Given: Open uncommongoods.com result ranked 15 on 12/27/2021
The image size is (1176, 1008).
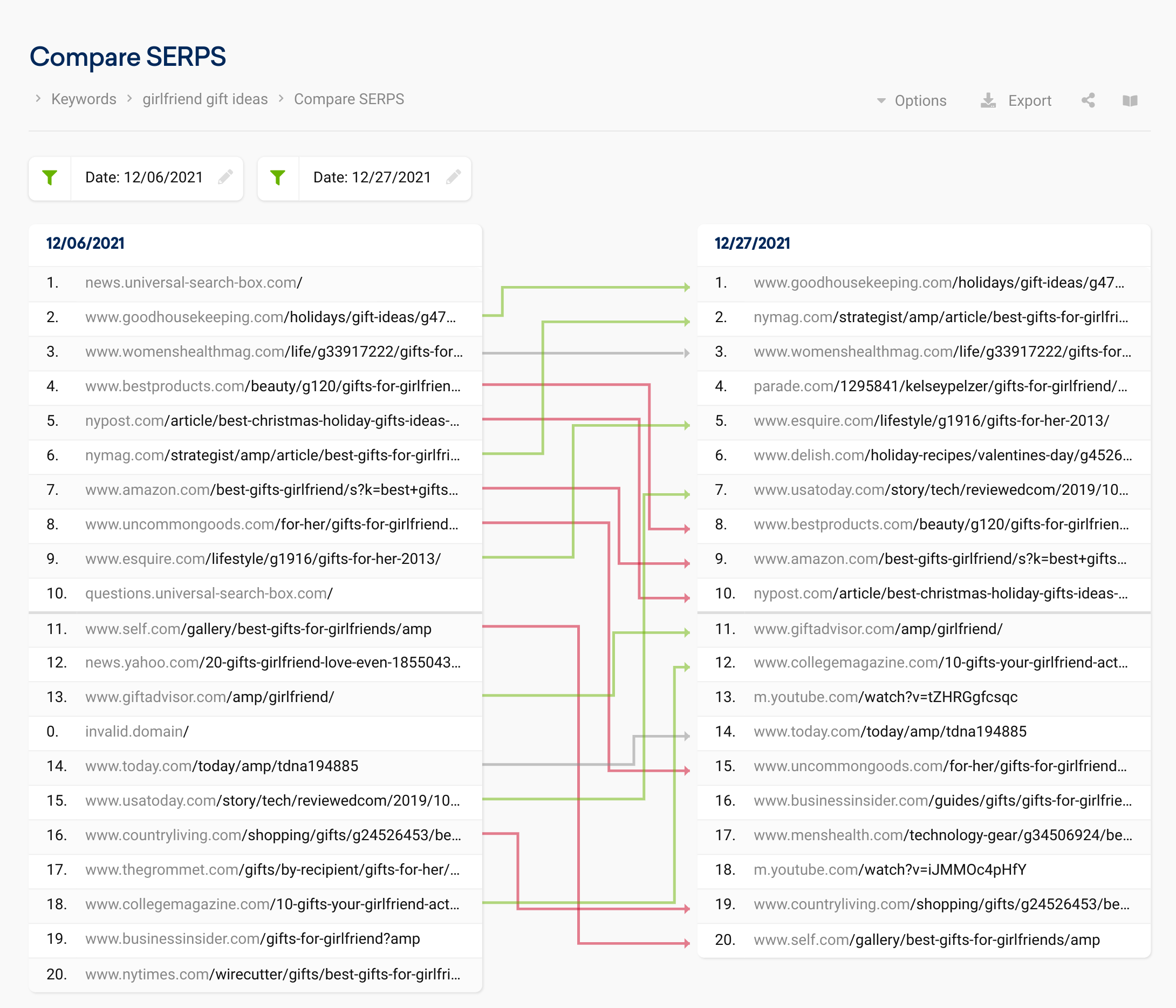Looking at the screenshot, I should coord(940,766).
